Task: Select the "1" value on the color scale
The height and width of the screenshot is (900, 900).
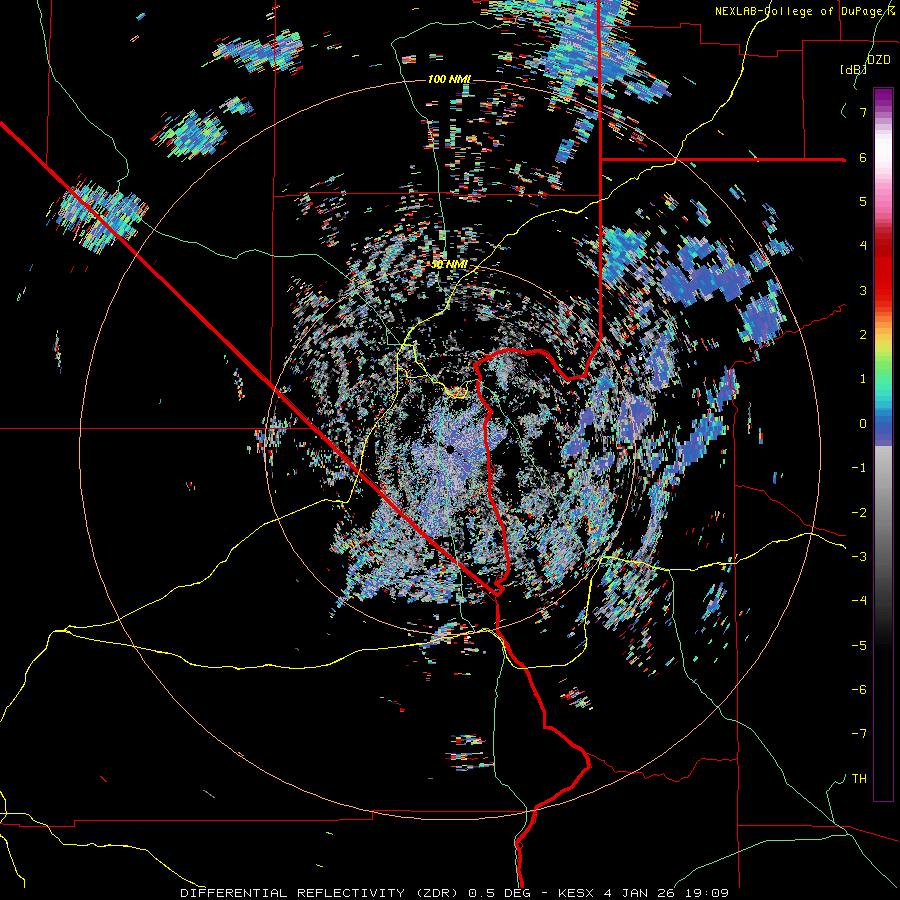Action: (863, 379)
